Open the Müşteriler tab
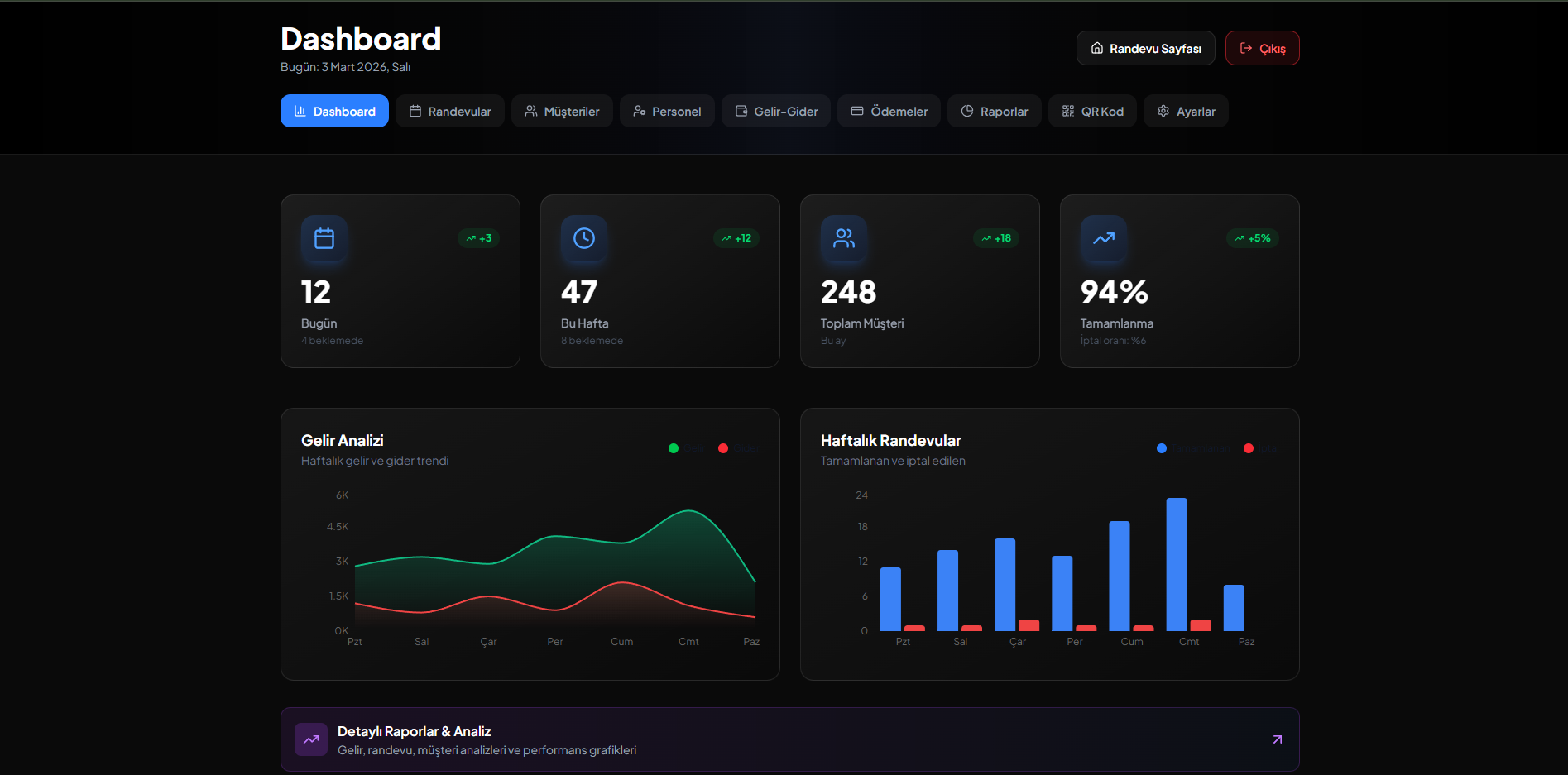 point(562,111)
